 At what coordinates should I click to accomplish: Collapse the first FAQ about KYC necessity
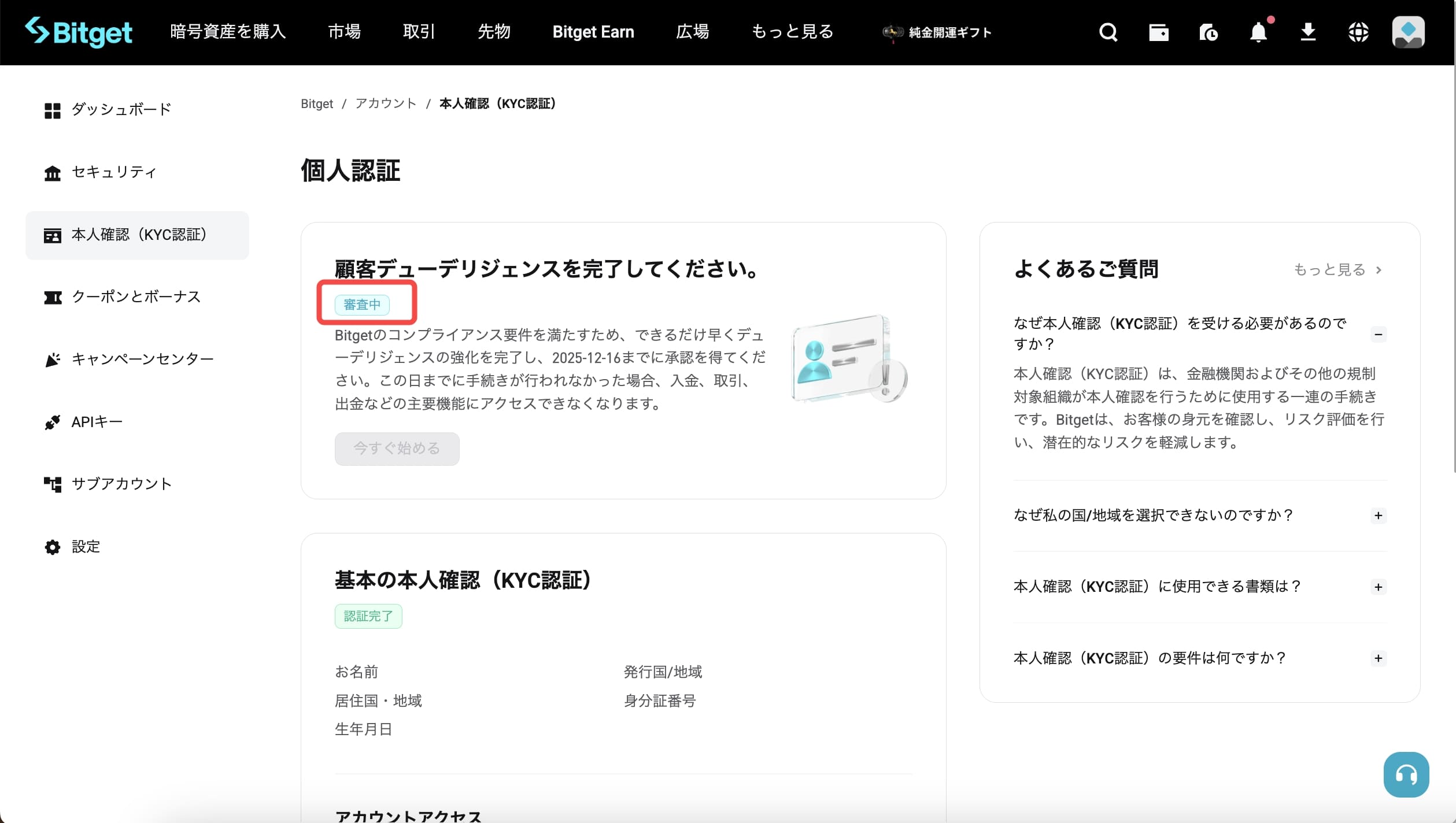point(1379,334)
